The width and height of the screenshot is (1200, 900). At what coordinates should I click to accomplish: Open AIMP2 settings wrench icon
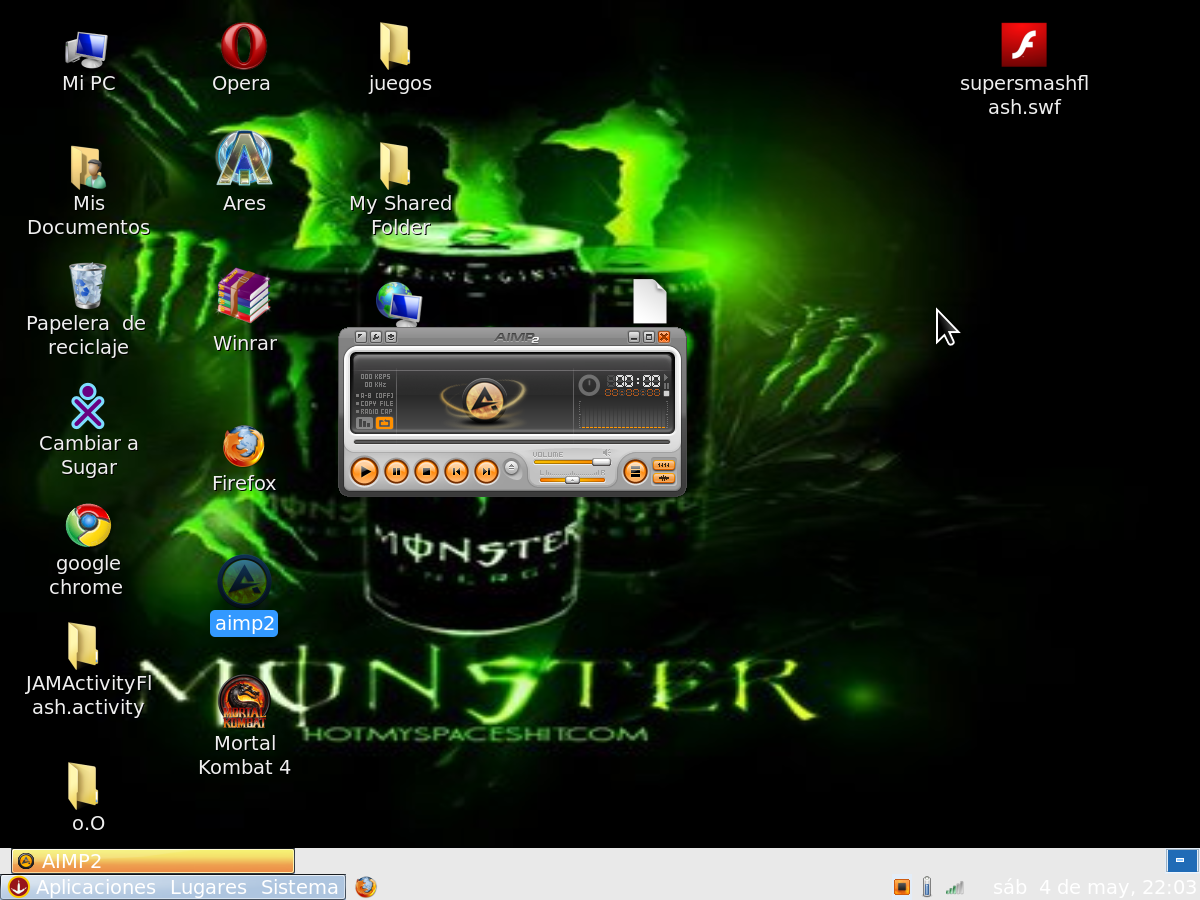click(x=376, y=337)
